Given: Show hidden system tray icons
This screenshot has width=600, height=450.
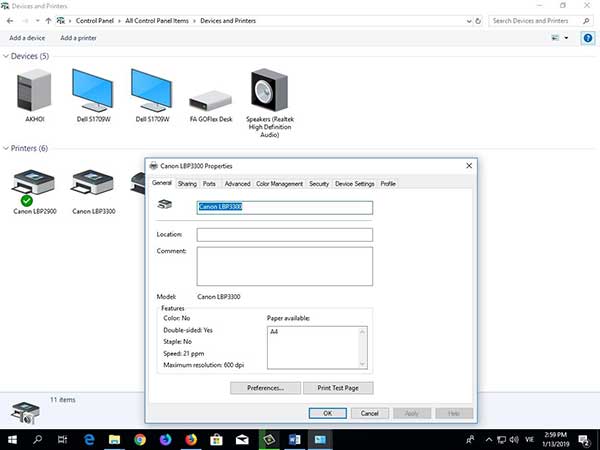Looking at the screenshot, I should [489, 440].
